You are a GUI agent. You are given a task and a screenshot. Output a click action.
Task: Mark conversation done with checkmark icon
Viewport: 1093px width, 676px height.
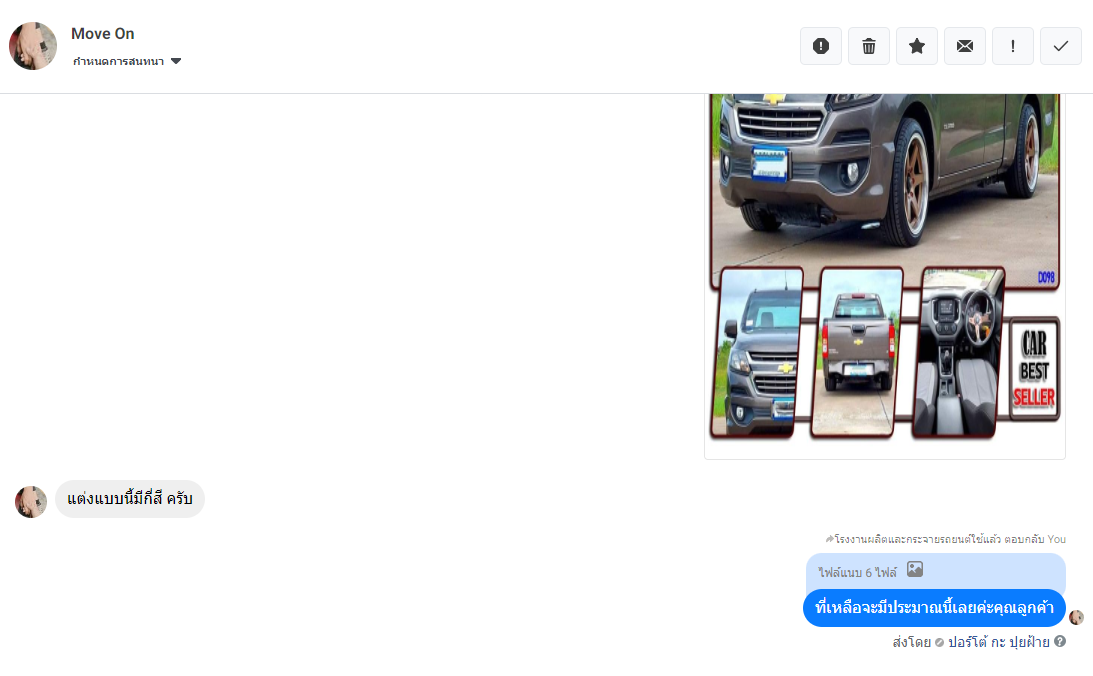1061,46
